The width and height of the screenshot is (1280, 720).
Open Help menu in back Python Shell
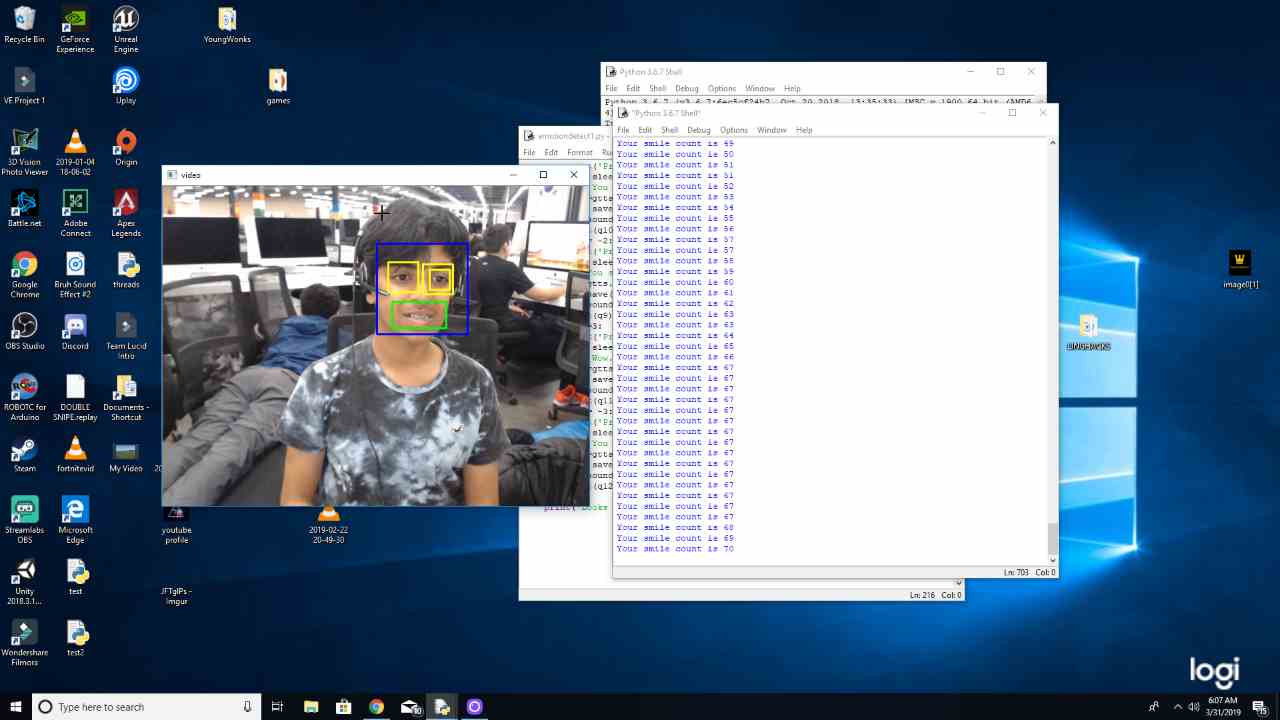[x=792, y=89]
